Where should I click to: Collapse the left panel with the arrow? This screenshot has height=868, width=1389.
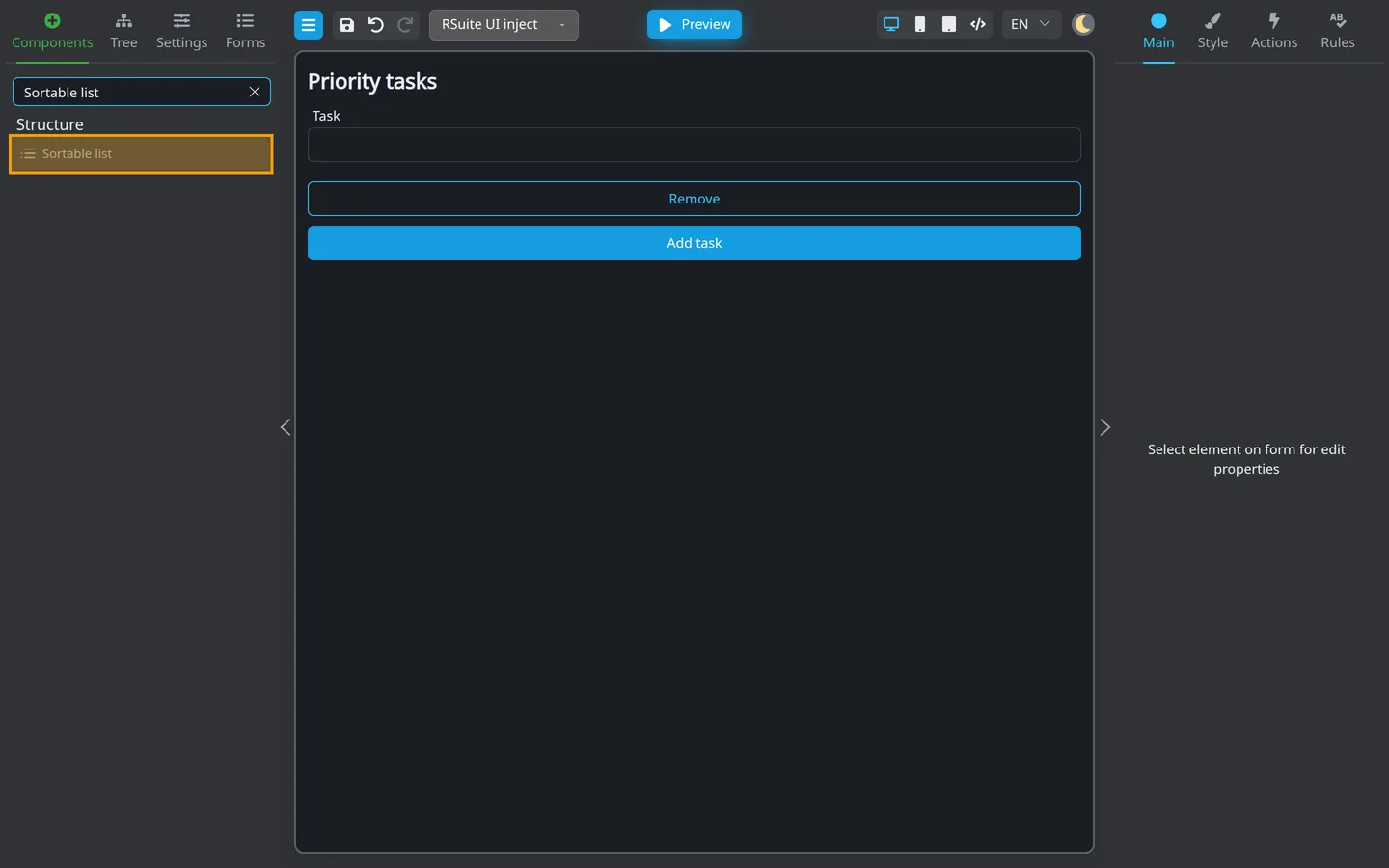tap(286, 427)
